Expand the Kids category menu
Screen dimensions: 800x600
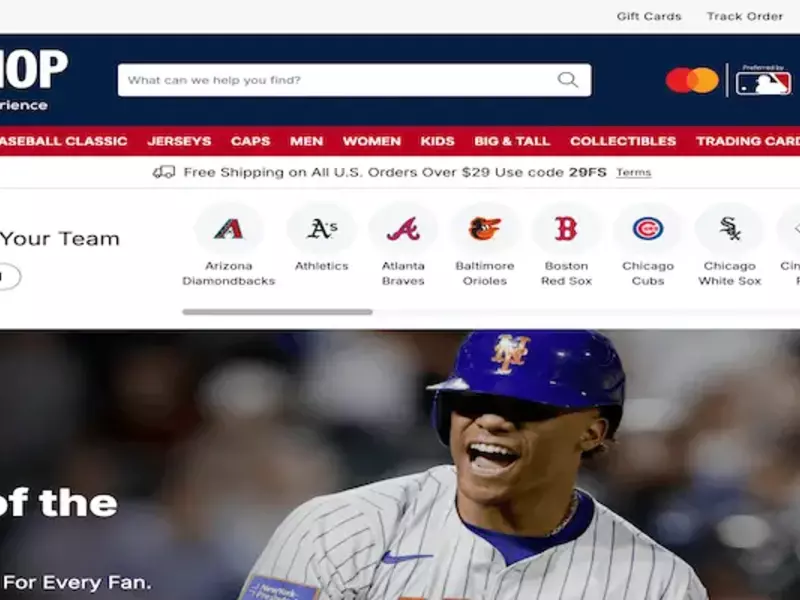(437, 141)
